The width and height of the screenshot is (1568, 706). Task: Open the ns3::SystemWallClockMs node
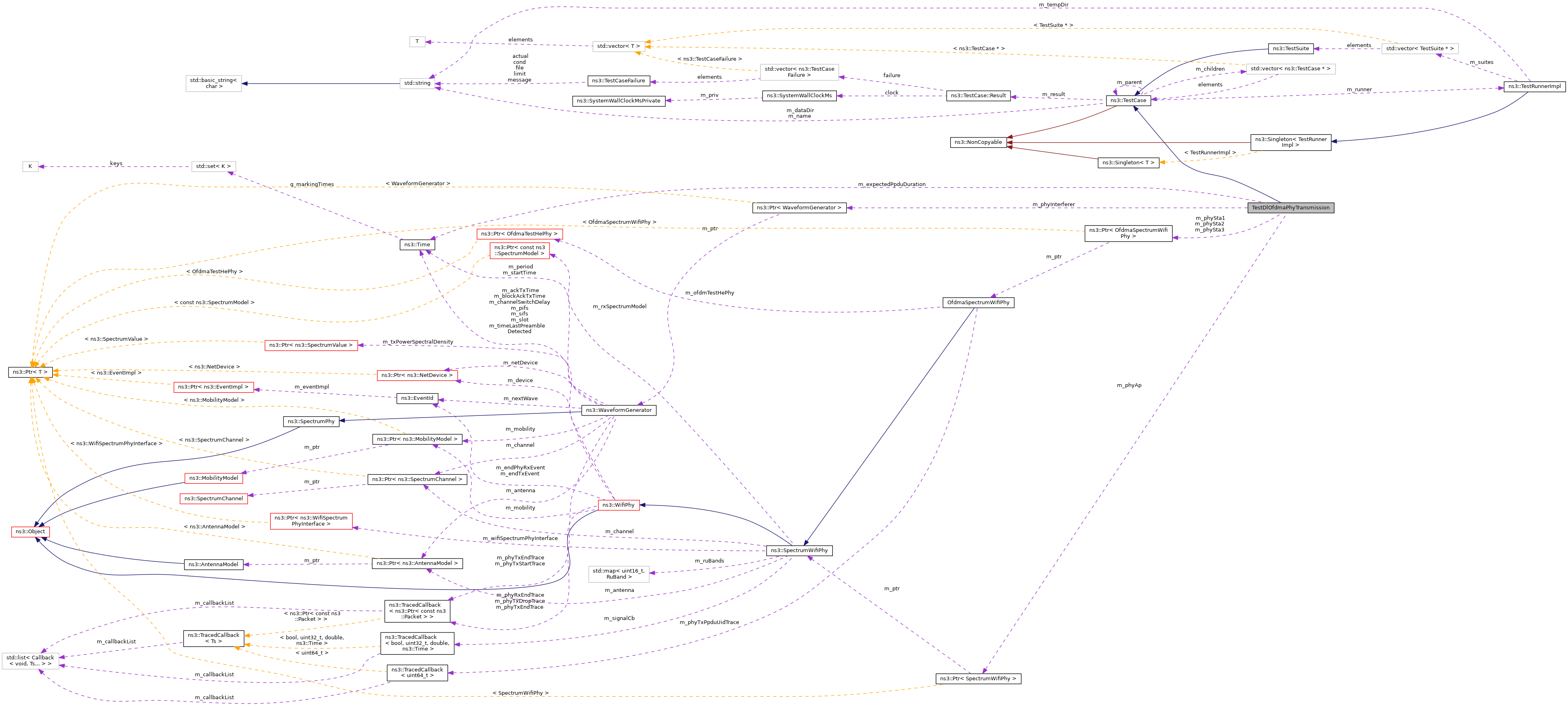point(799,96)
